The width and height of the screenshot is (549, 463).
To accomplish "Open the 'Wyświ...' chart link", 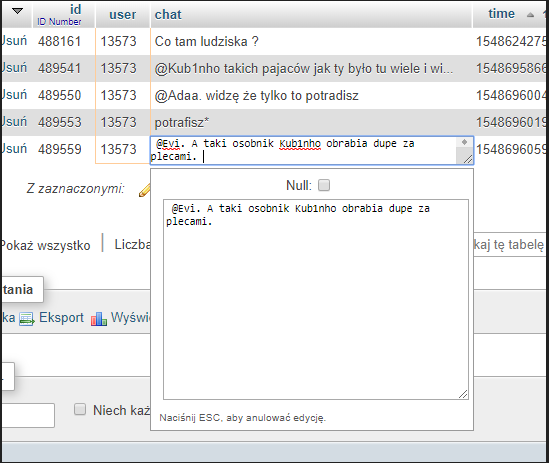I will coord(131,317).
